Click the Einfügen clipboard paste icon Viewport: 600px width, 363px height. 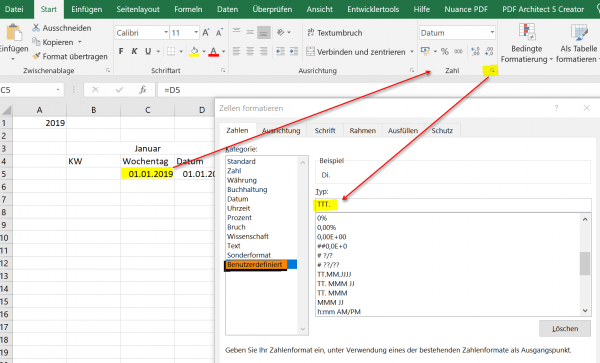[14, 33]
